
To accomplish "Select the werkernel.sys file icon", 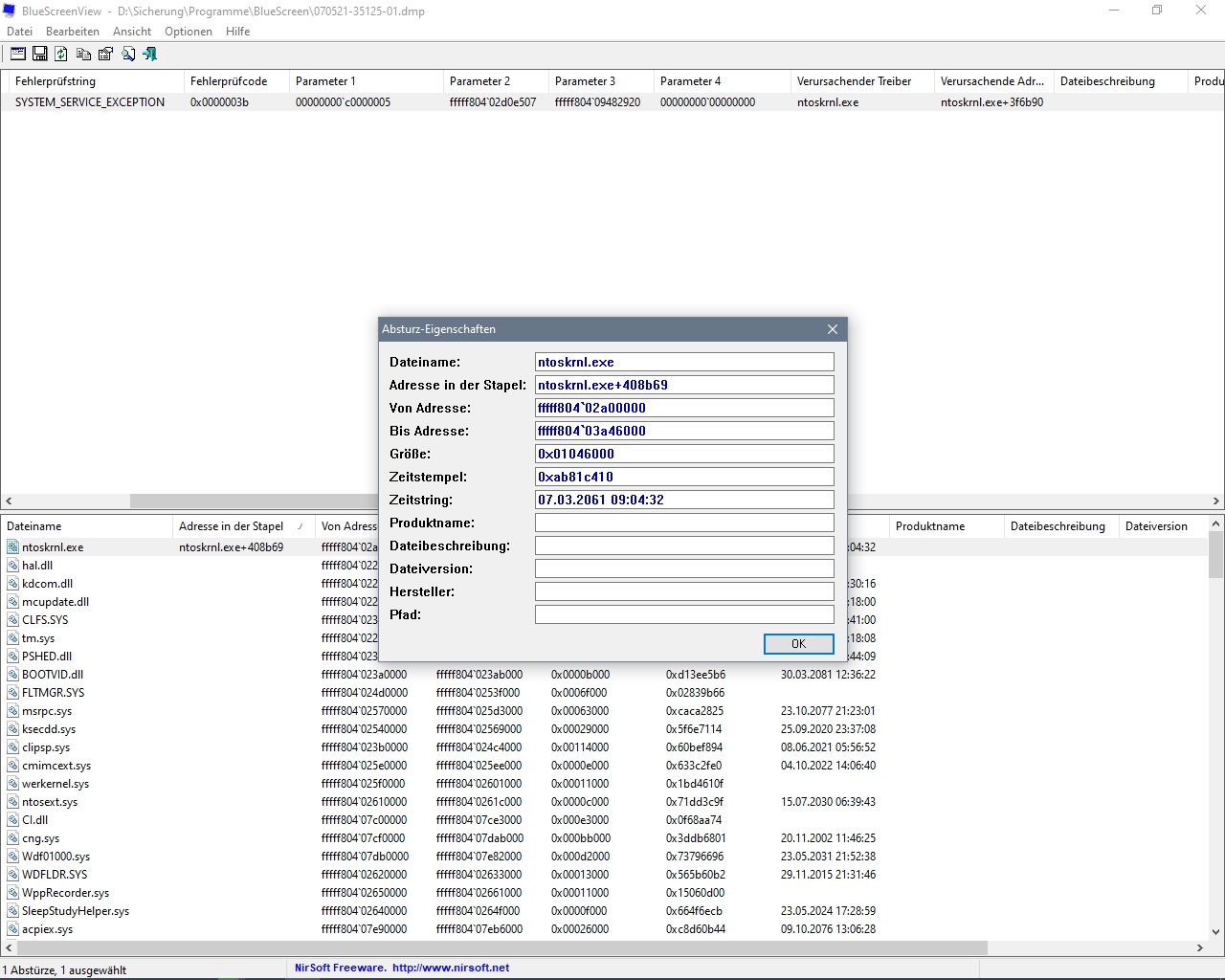I will (x=13, y=784).
